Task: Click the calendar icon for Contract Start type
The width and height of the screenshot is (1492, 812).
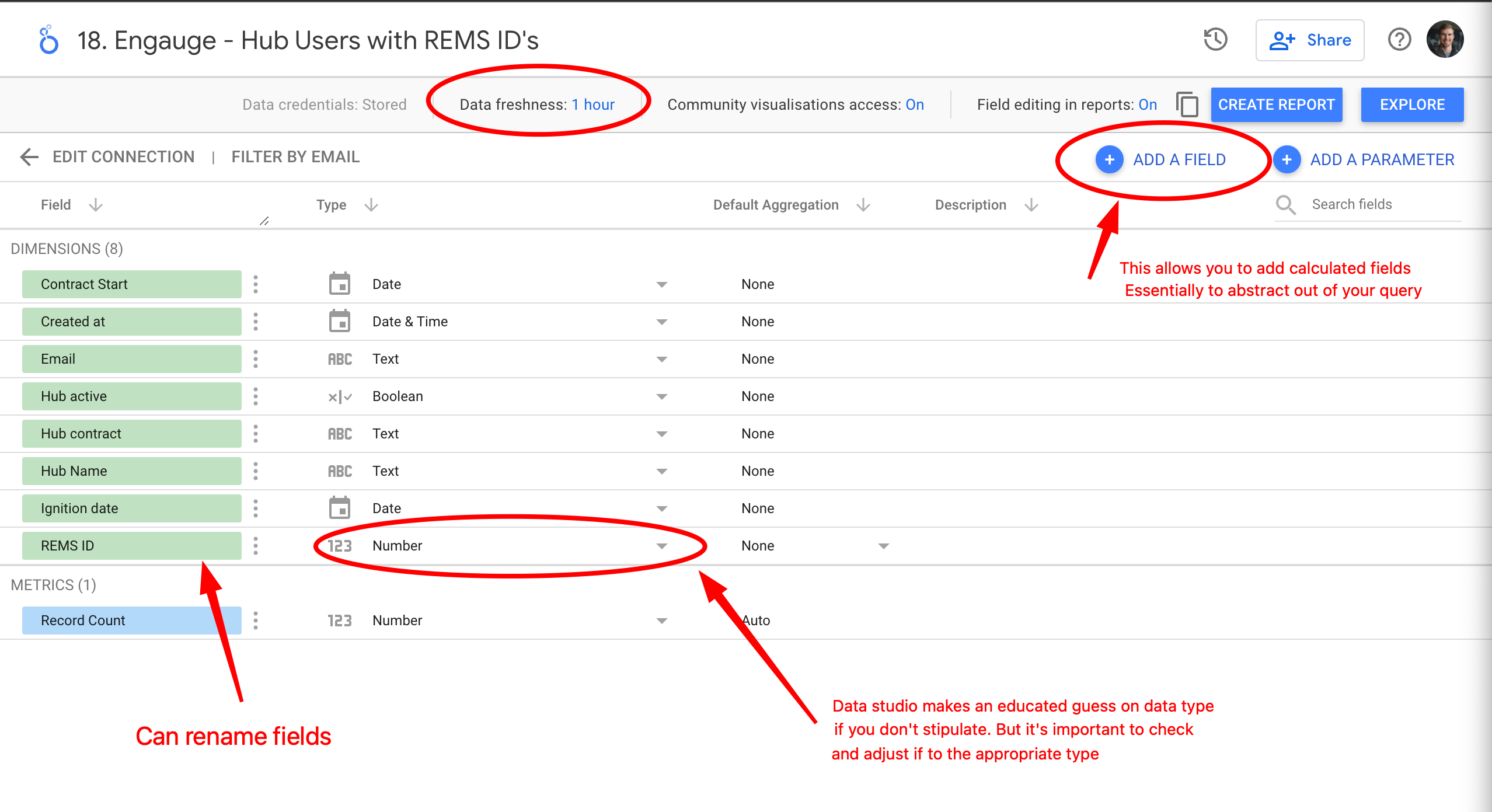Action: click(x=339, y=284)
